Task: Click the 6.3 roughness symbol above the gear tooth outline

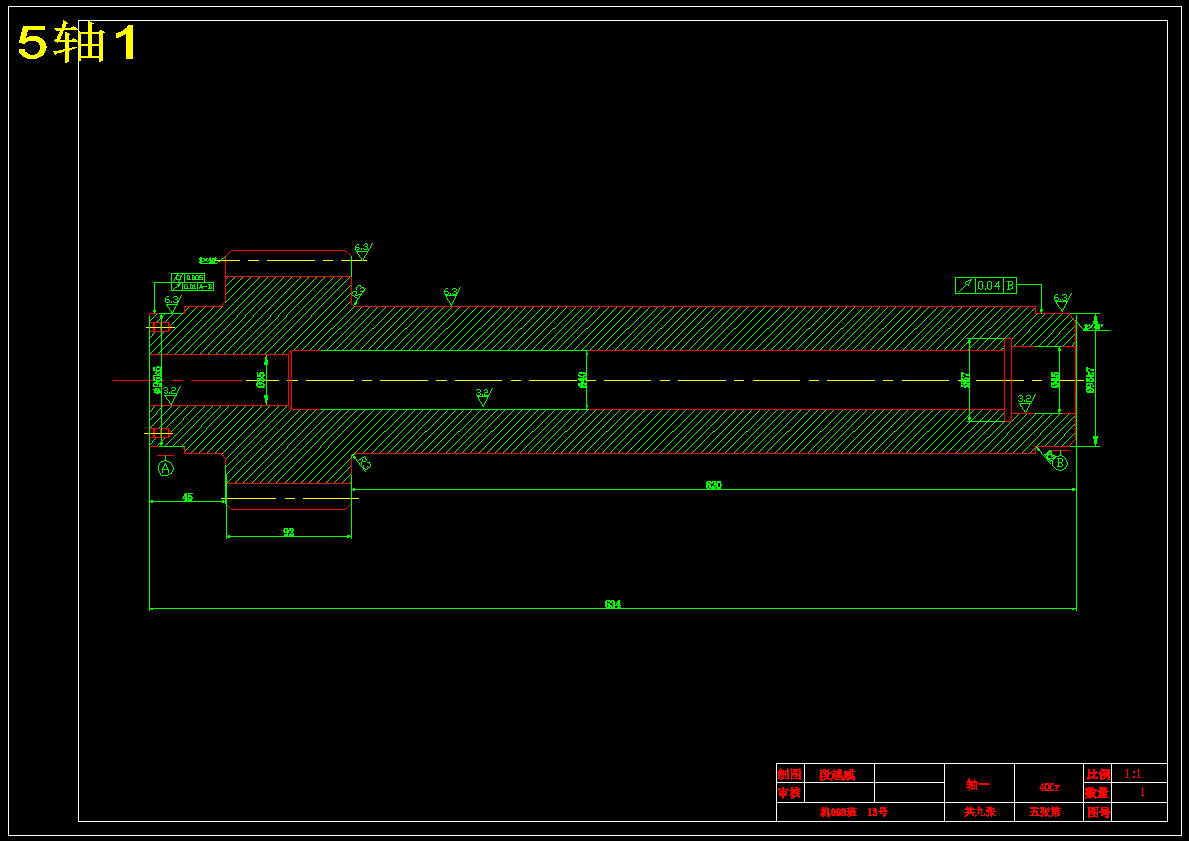Action: click(362, 251)
